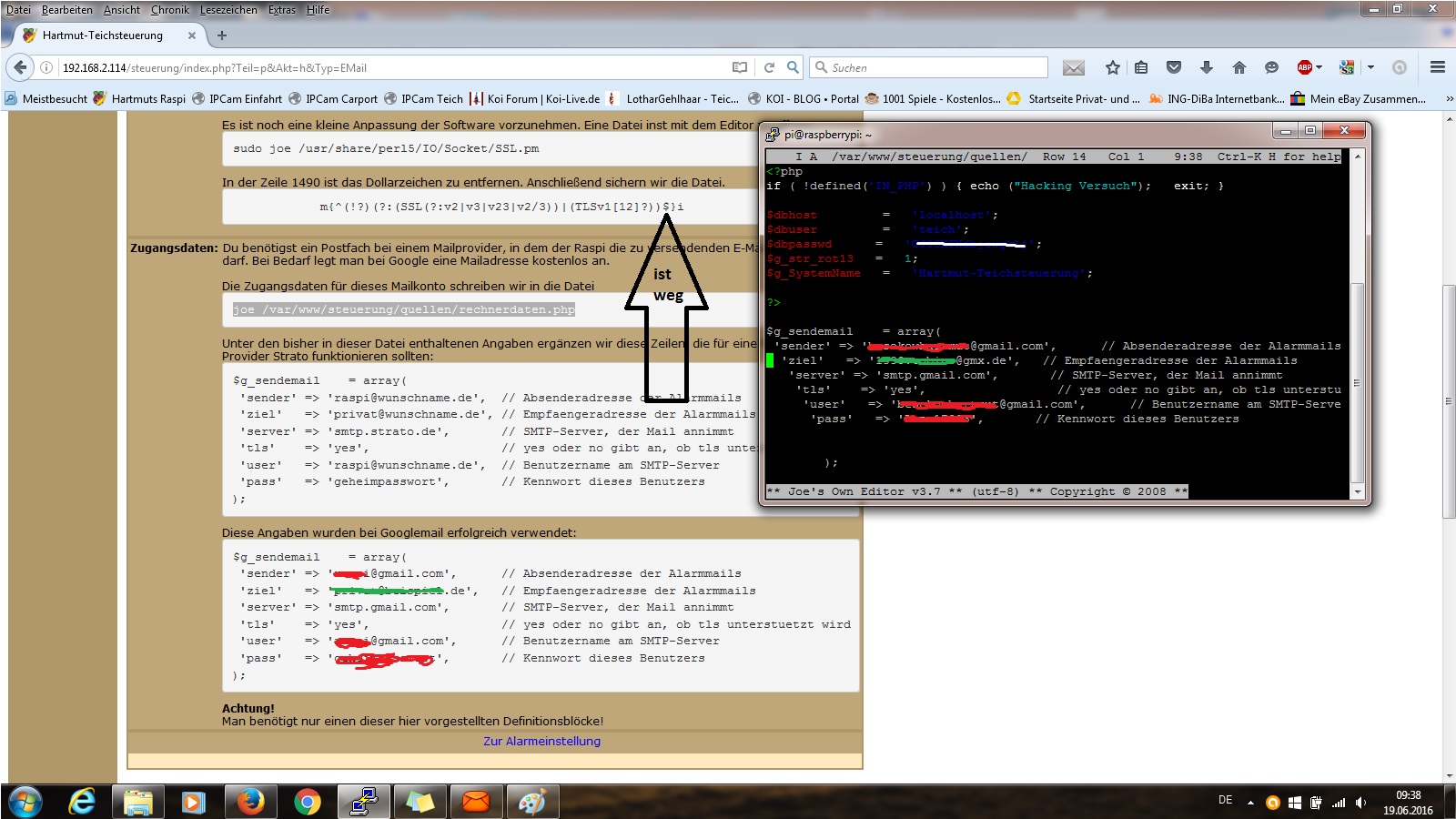1456x819 pixels.
Task: Open the Firefox hamburger menu
Action: coord(1437,67)
